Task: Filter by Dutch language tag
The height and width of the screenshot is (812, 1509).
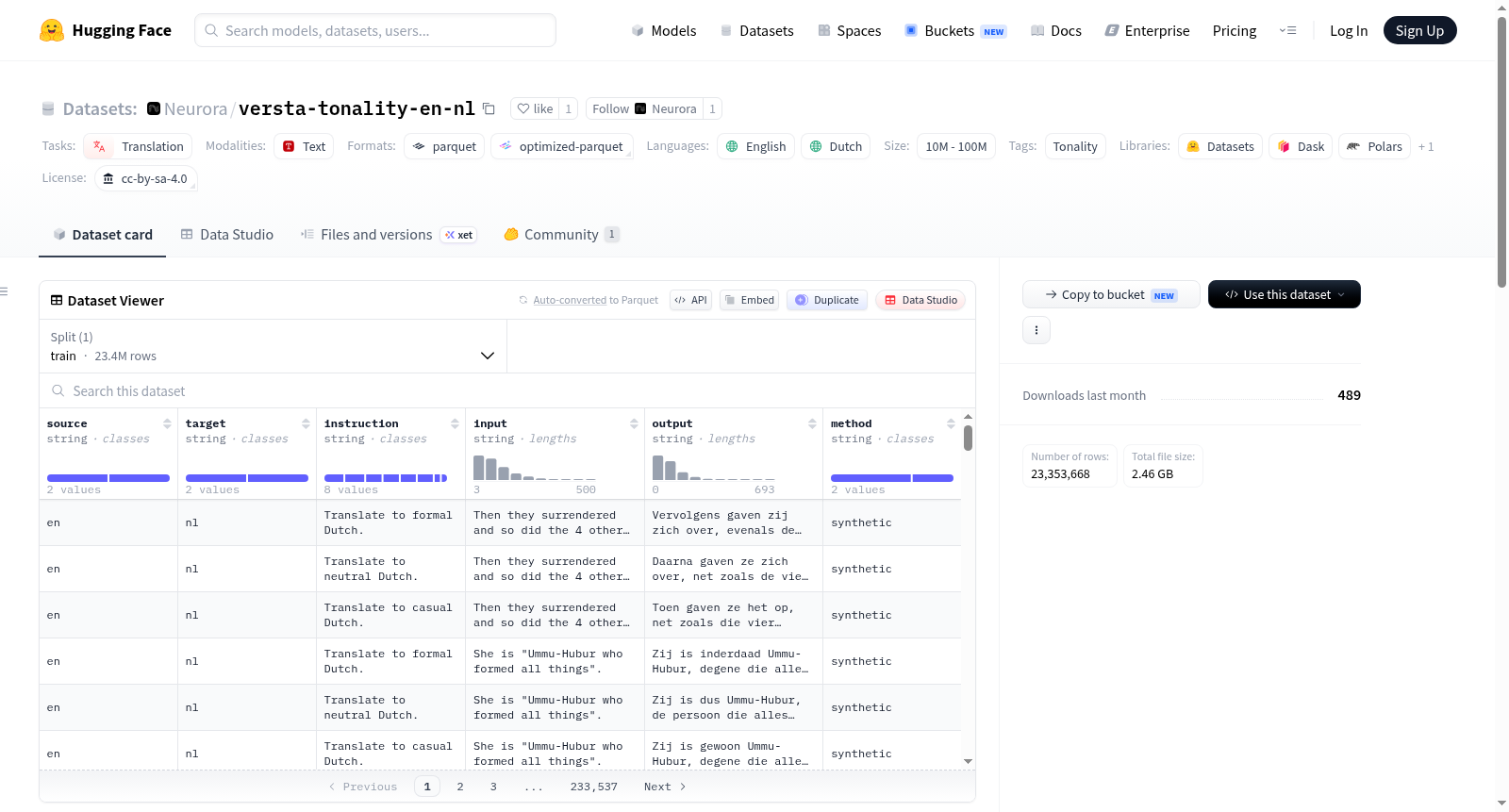Action: click(836, 146)
